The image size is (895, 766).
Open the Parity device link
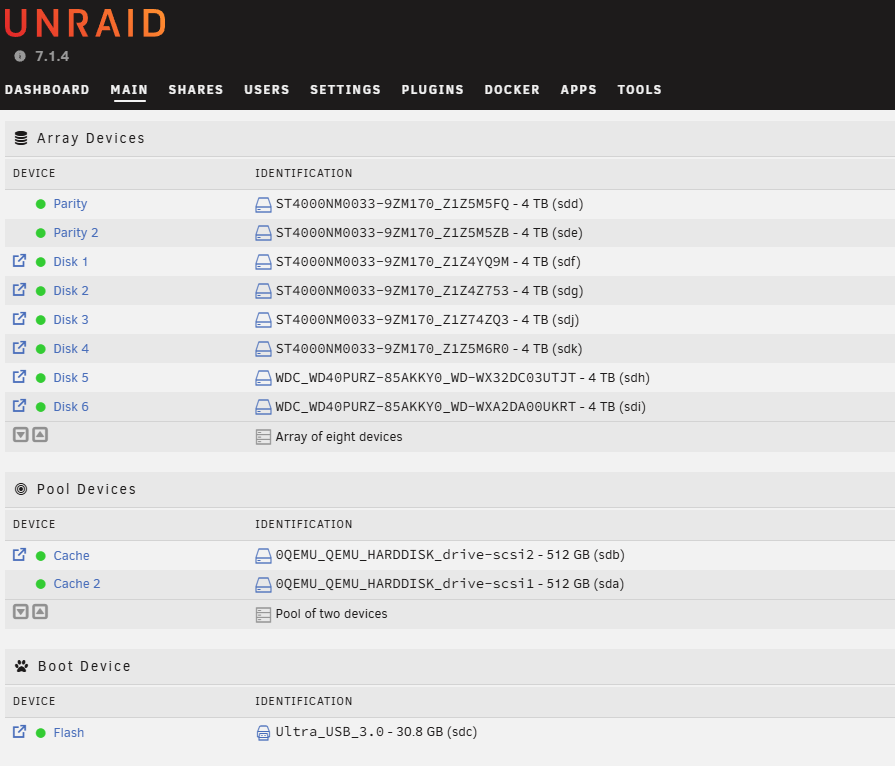pyautogui.click(x=70, y=204)
